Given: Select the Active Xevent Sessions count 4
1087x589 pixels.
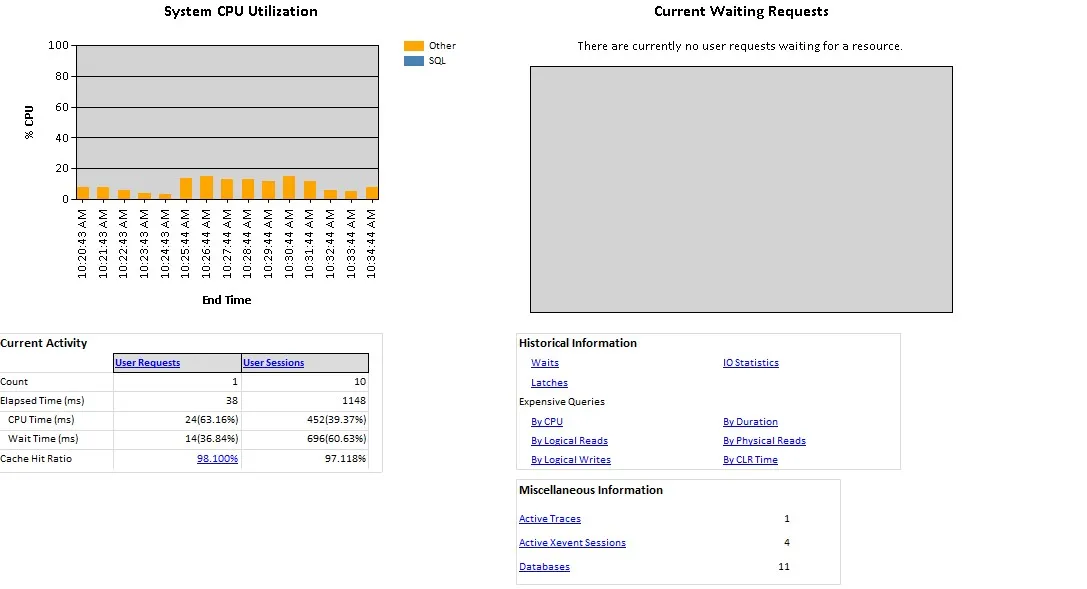Looking at the screenshot, I should (787, 543).
